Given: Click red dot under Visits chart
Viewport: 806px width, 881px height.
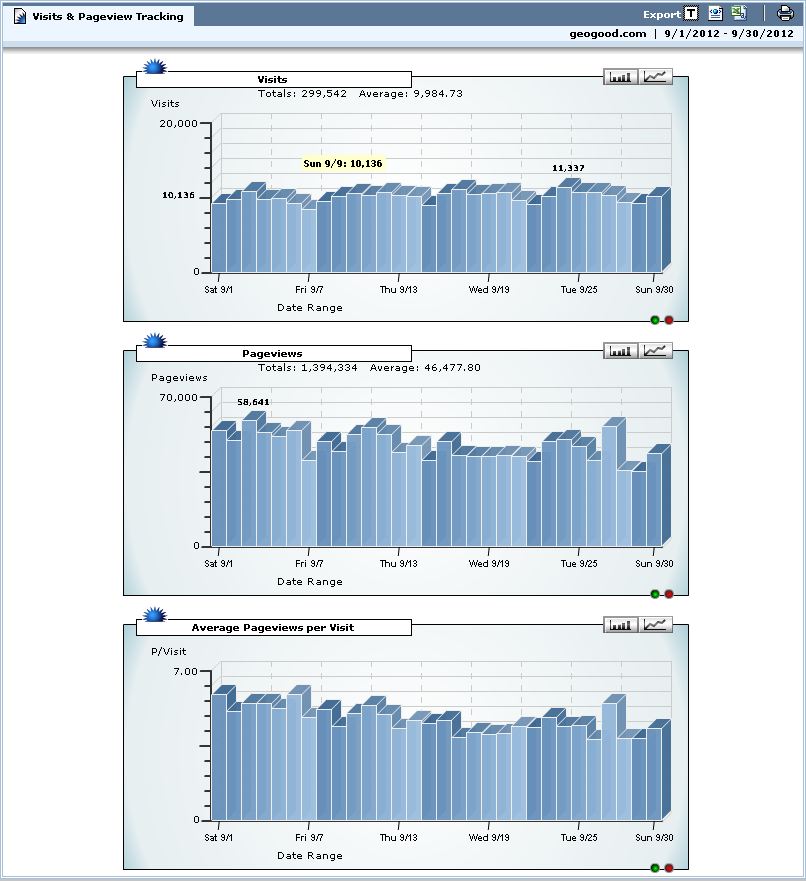Looking at the screenshot, I should [669, 320].
